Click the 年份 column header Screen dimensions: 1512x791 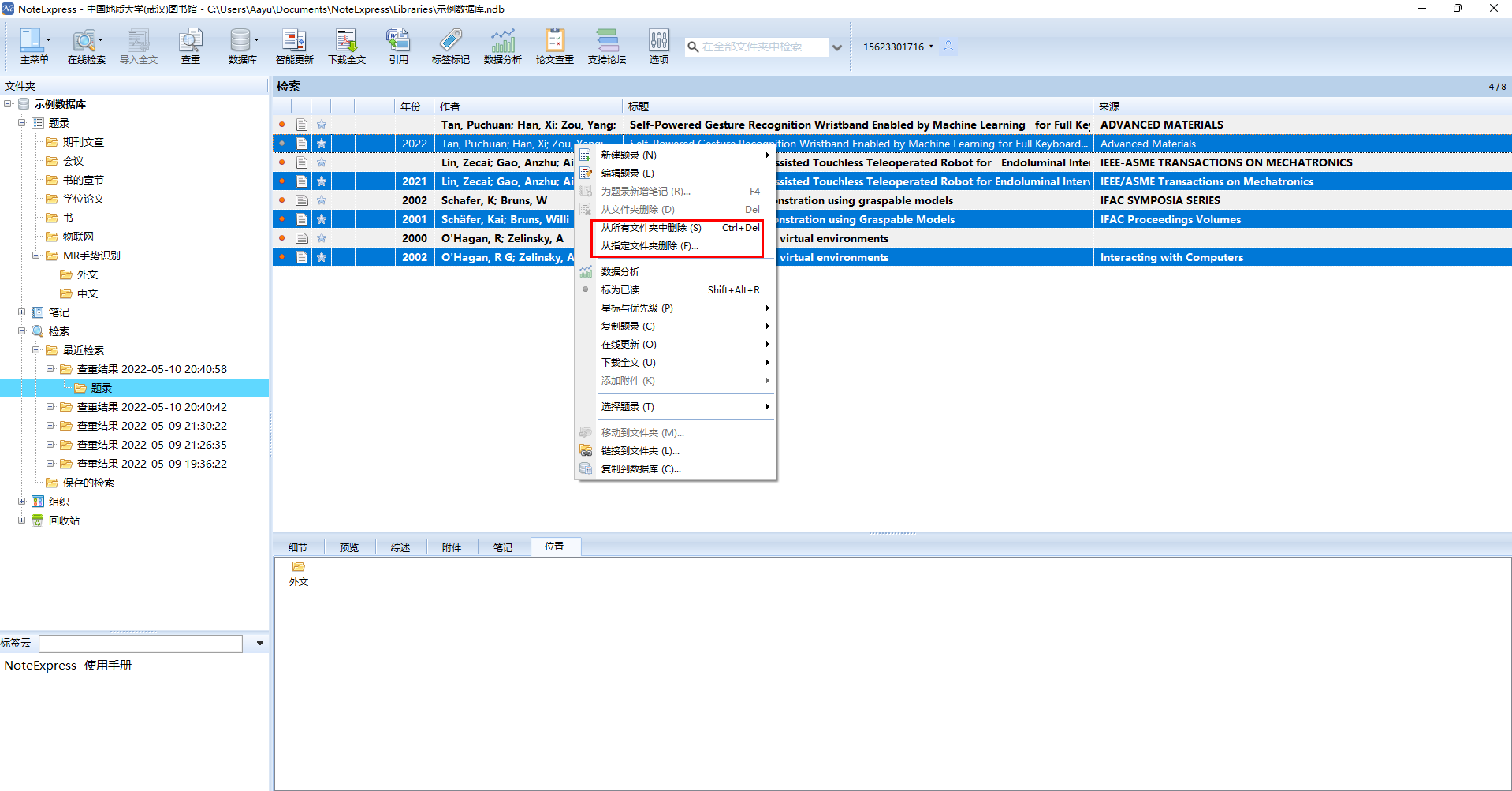411,106
